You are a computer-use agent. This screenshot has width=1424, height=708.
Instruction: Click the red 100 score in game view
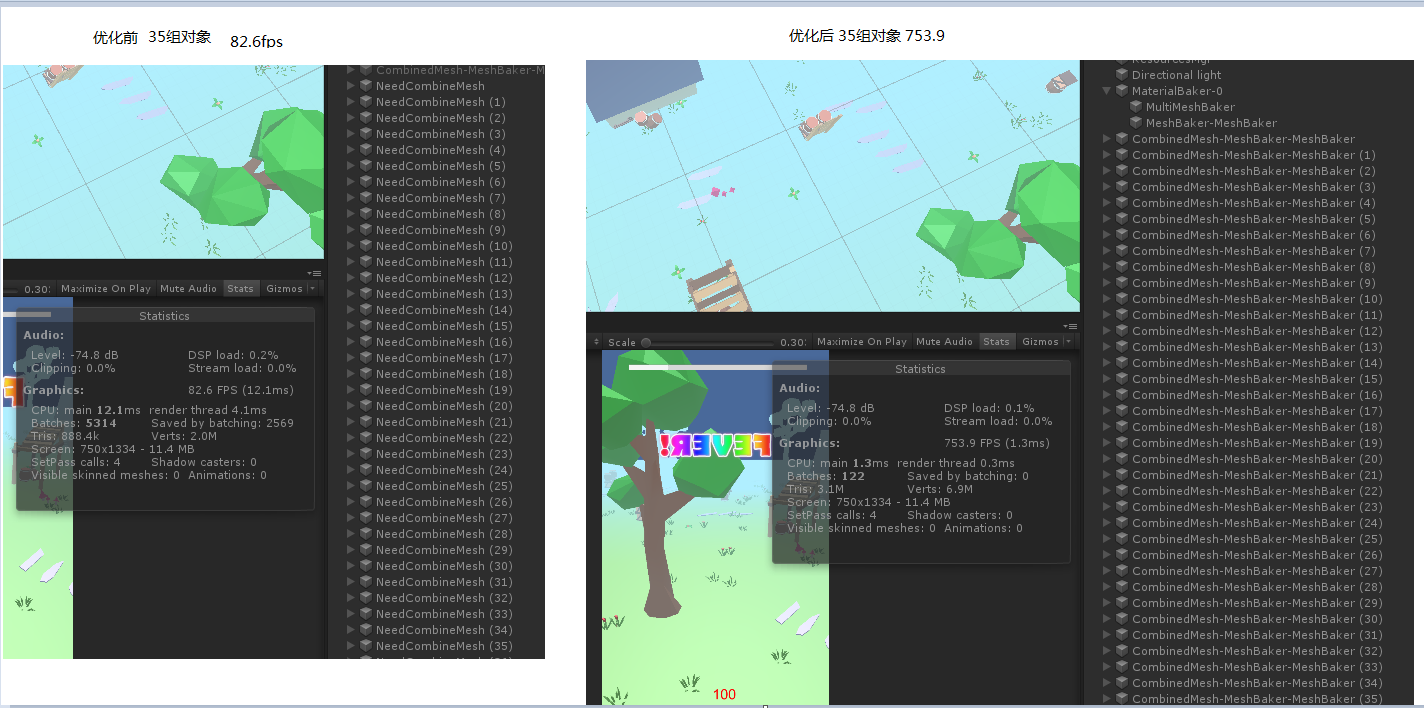pos(724,694)
